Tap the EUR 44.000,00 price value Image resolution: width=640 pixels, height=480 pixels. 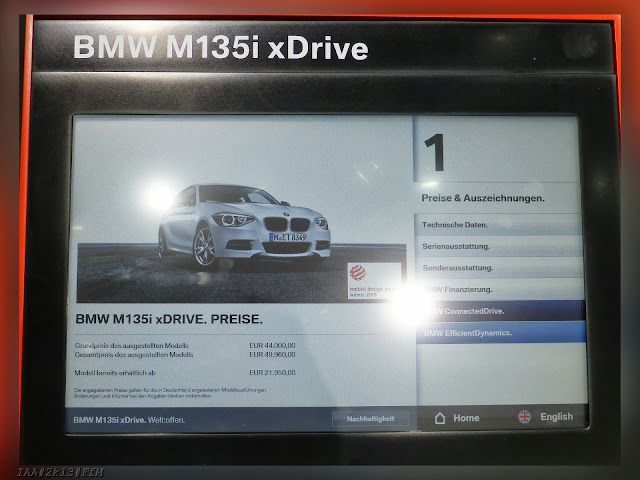[x=272, y=345]
